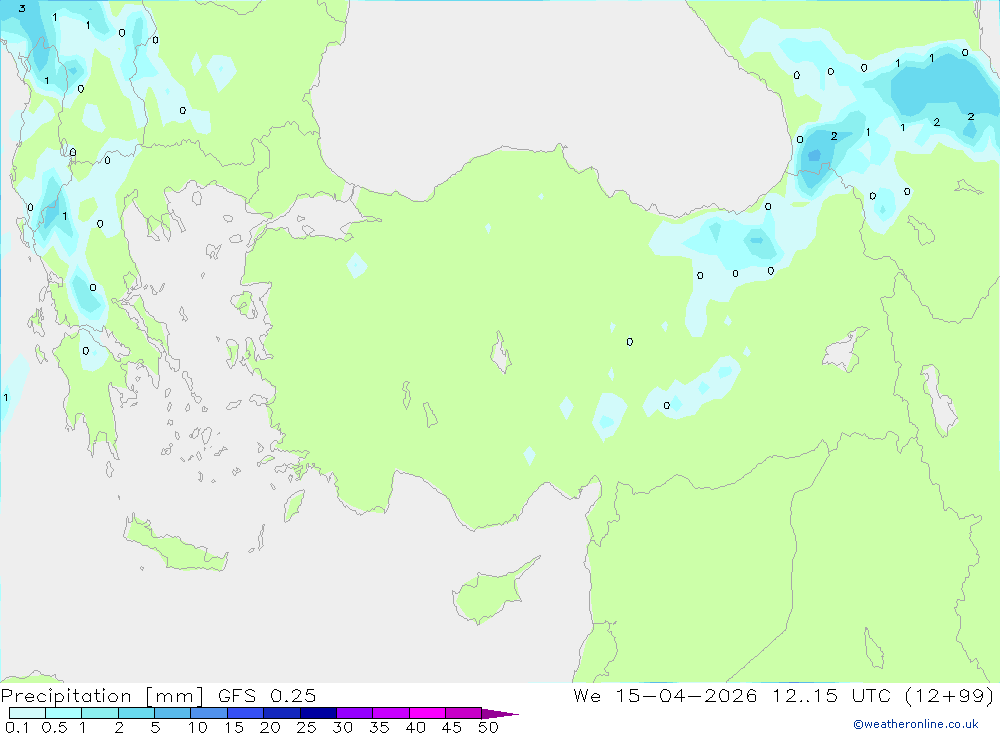The width and height of the screenshot is (1000, 733).
Task: Click the 40–45 mm magenta legend swatch
Action: click(x=427, y=713)
